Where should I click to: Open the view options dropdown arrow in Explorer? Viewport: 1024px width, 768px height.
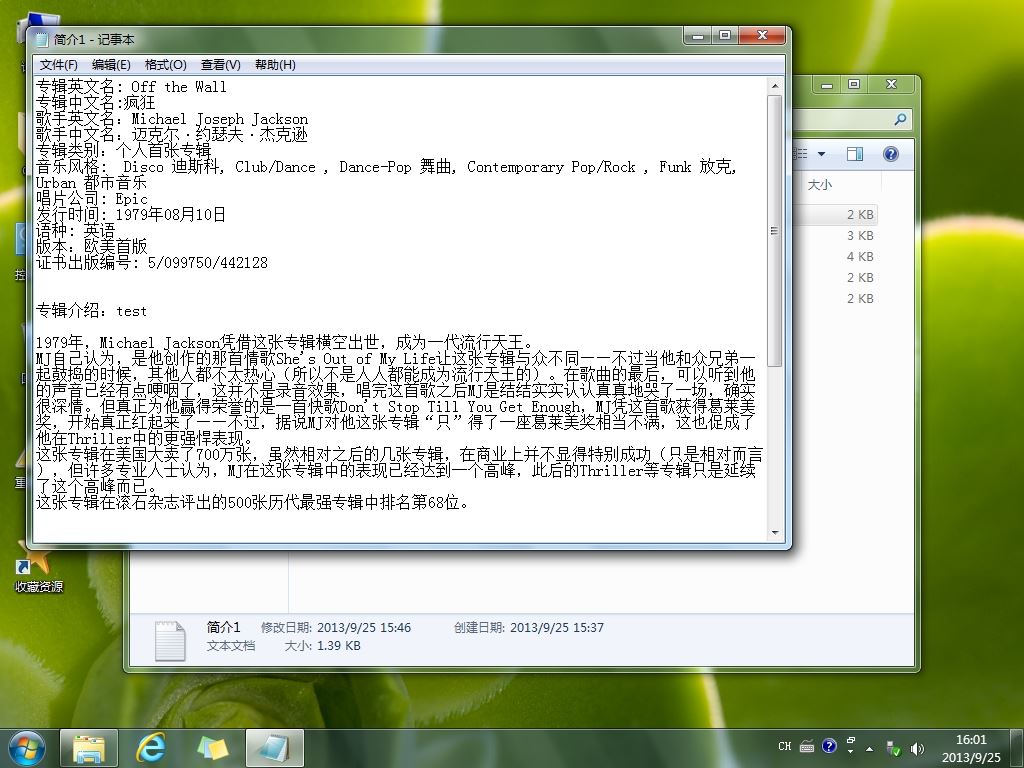[822, 154]
